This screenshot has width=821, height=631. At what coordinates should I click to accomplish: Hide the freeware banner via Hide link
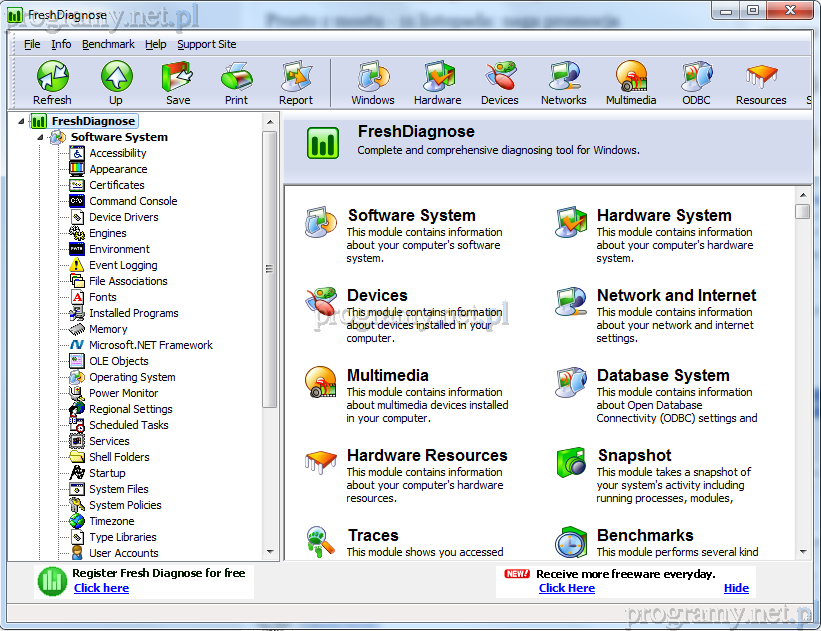point(736,588)
